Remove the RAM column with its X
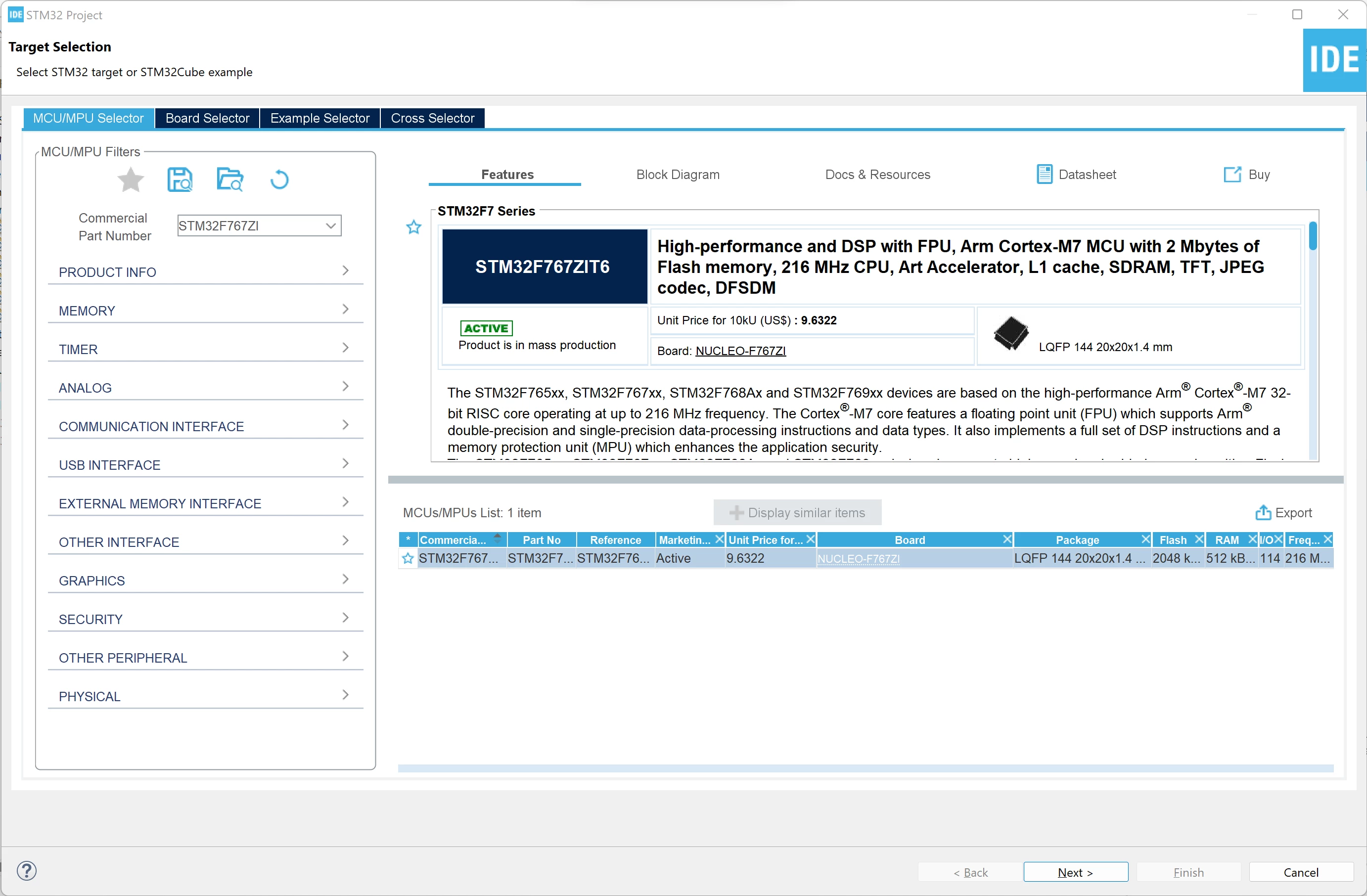 [x=1252, y=539]
